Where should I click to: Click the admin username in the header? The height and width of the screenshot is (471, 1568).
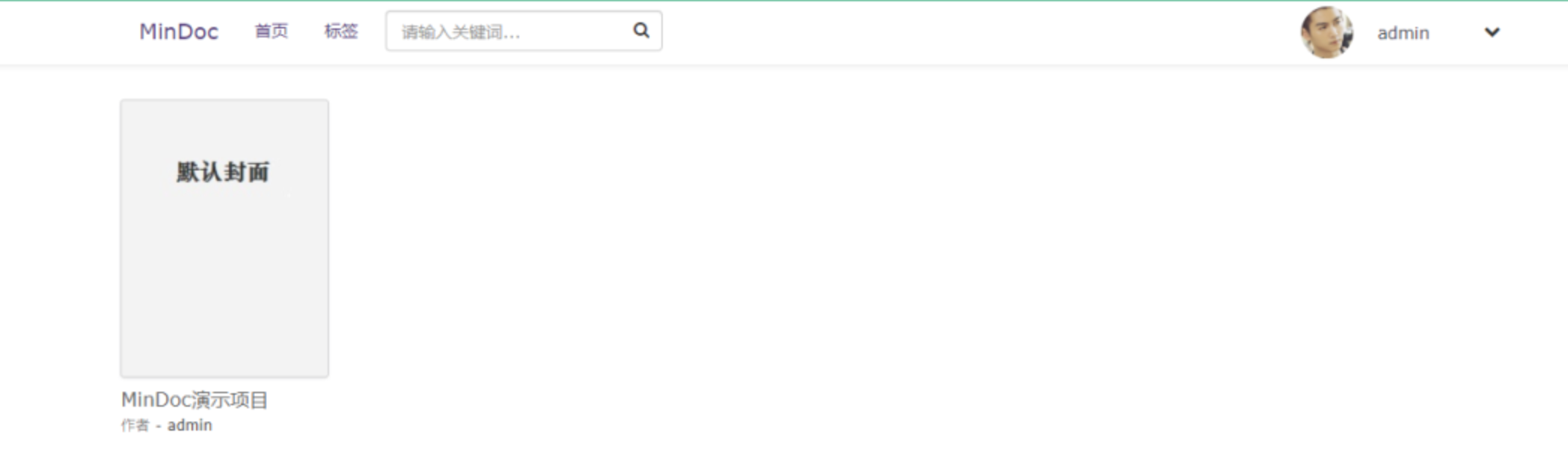(1403, 33)
